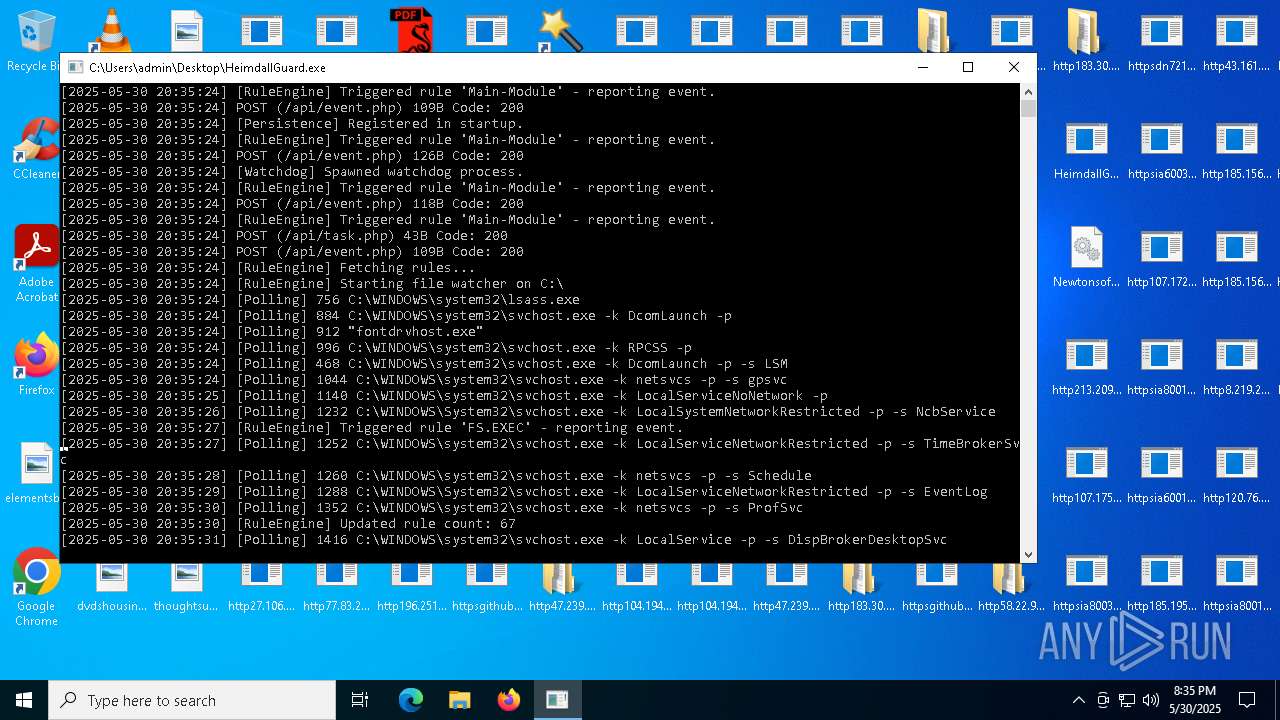Select the http107.175... desktop file
The width and height of the screenshot is (1280, 720).
pos(1086,474)
